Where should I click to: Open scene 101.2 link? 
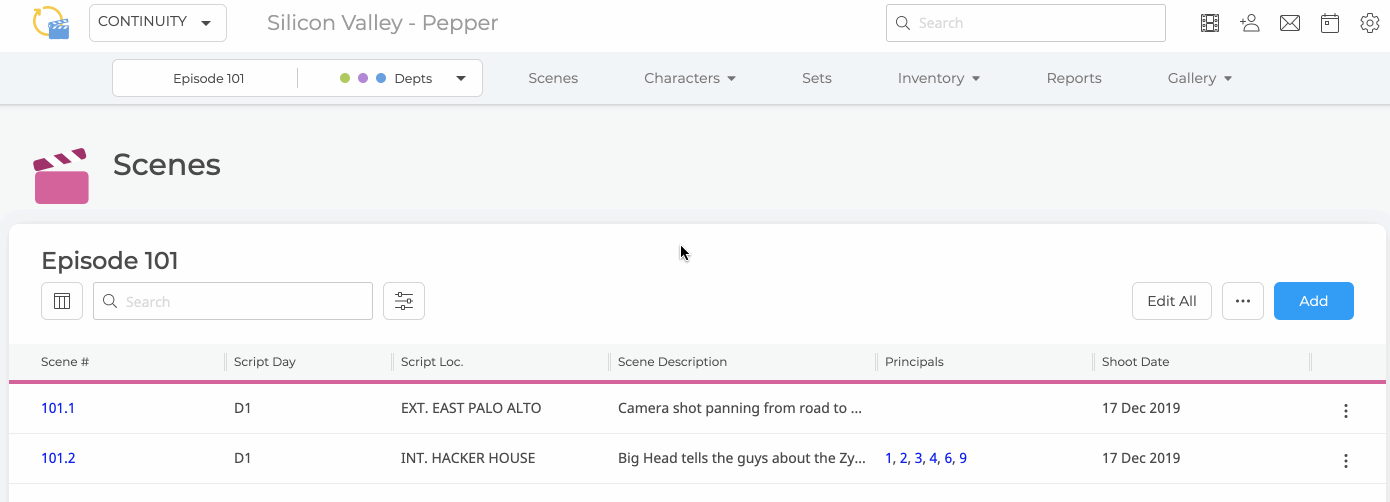click(58, 458)
